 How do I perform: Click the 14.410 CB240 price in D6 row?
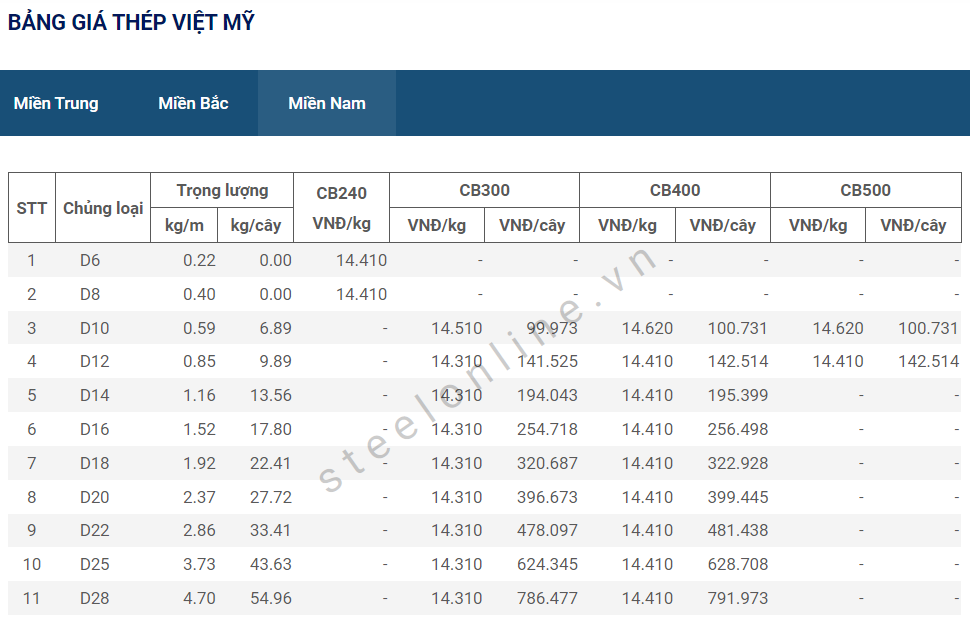[x=361, y=261]
